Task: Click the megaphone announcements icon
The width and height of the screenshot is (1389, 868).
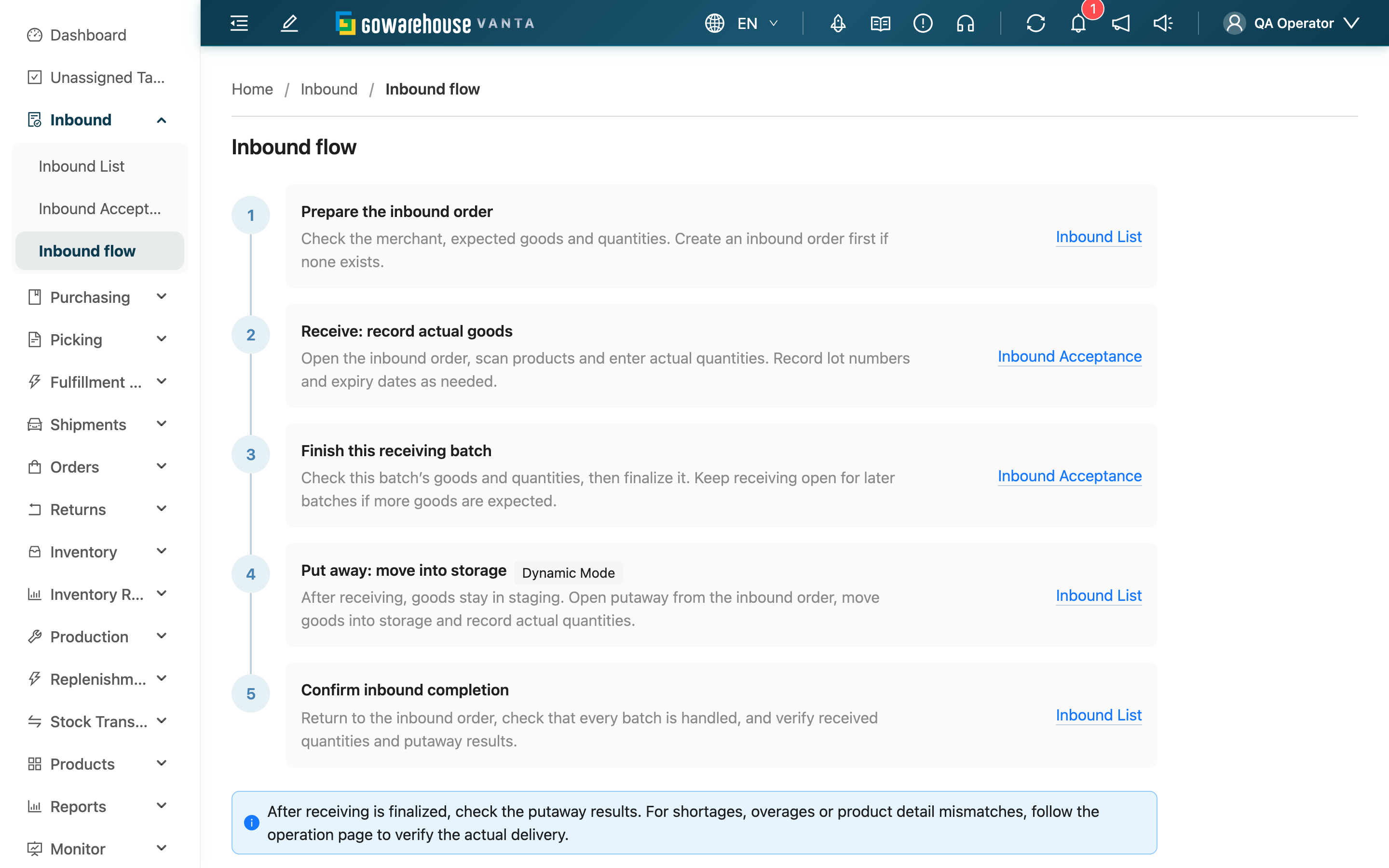Action: (x=1120, y=24)
